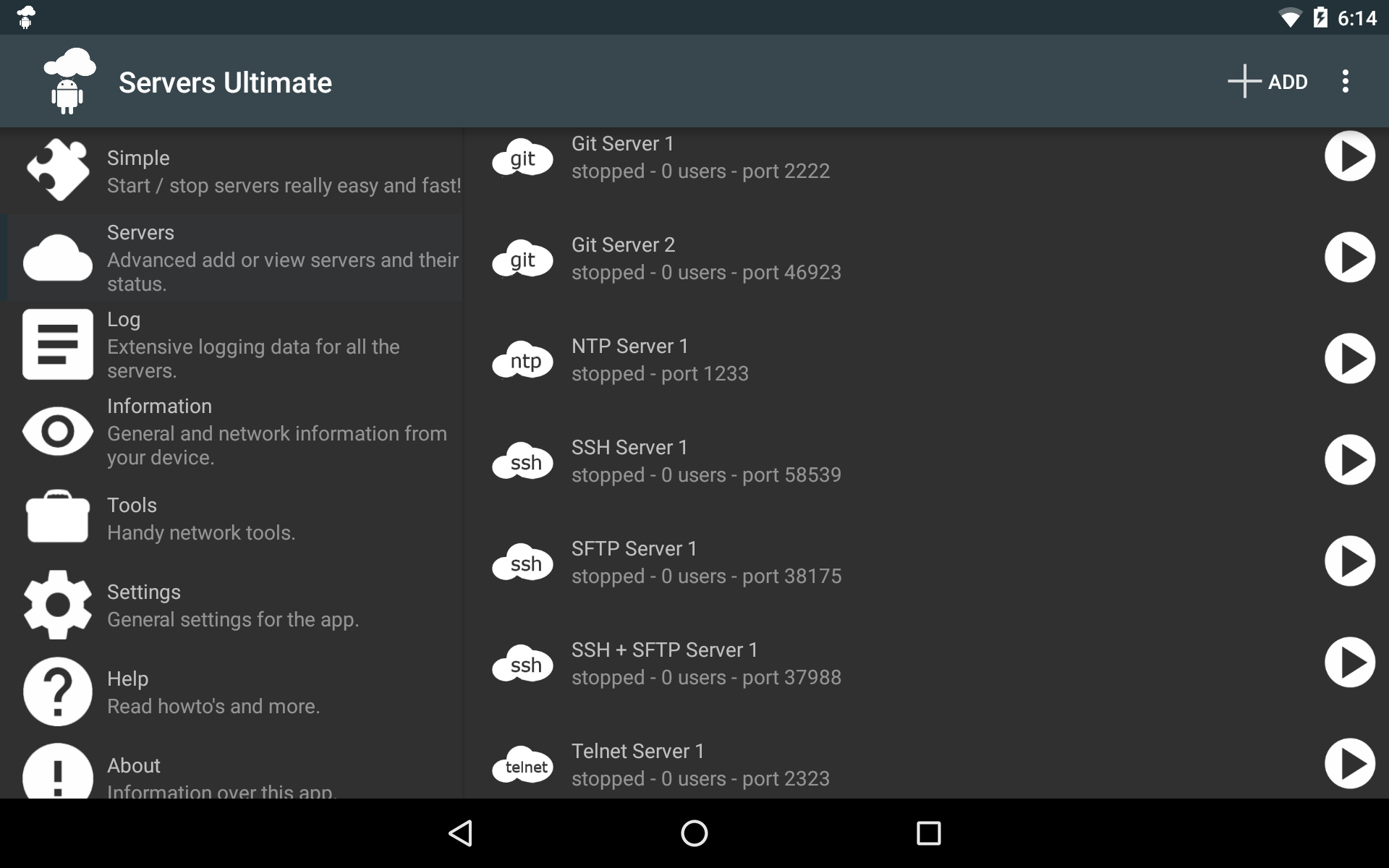Open the three-dot overflow menu
Viewport: 1389px width, 868px height.
1346,81
